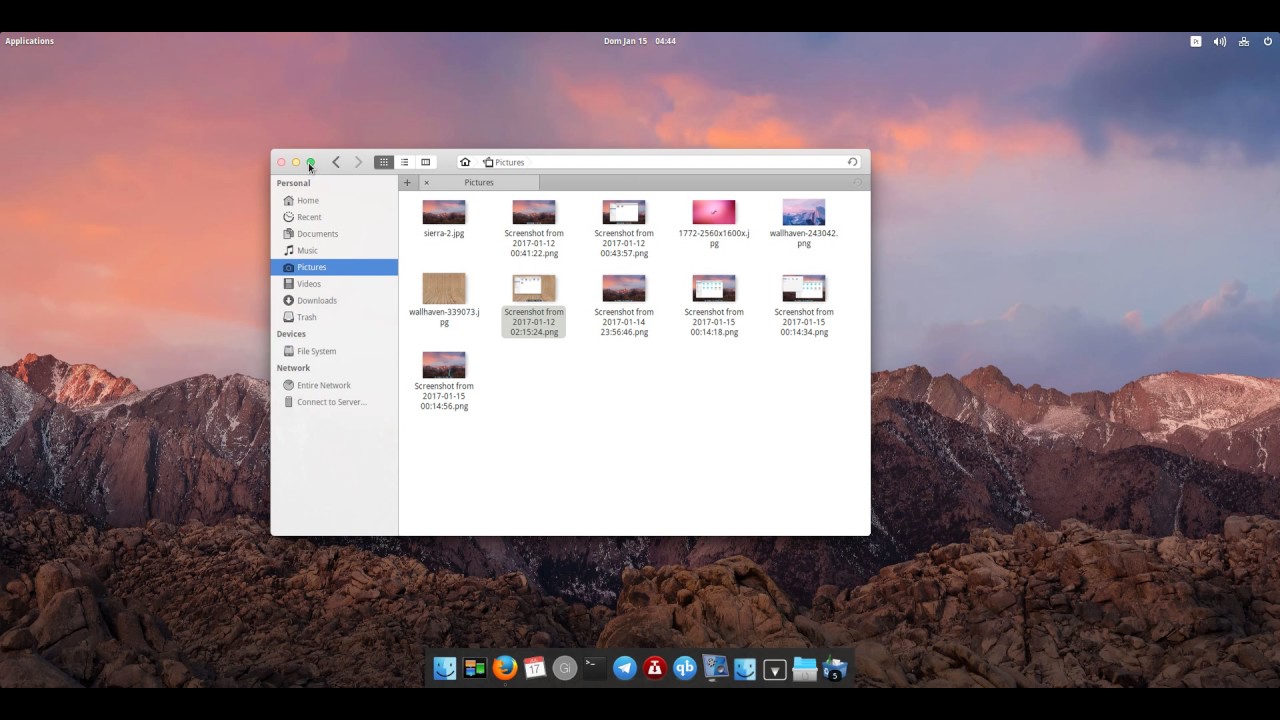Switch to column view
This screenshot has width=1280, height=720.
426,162
